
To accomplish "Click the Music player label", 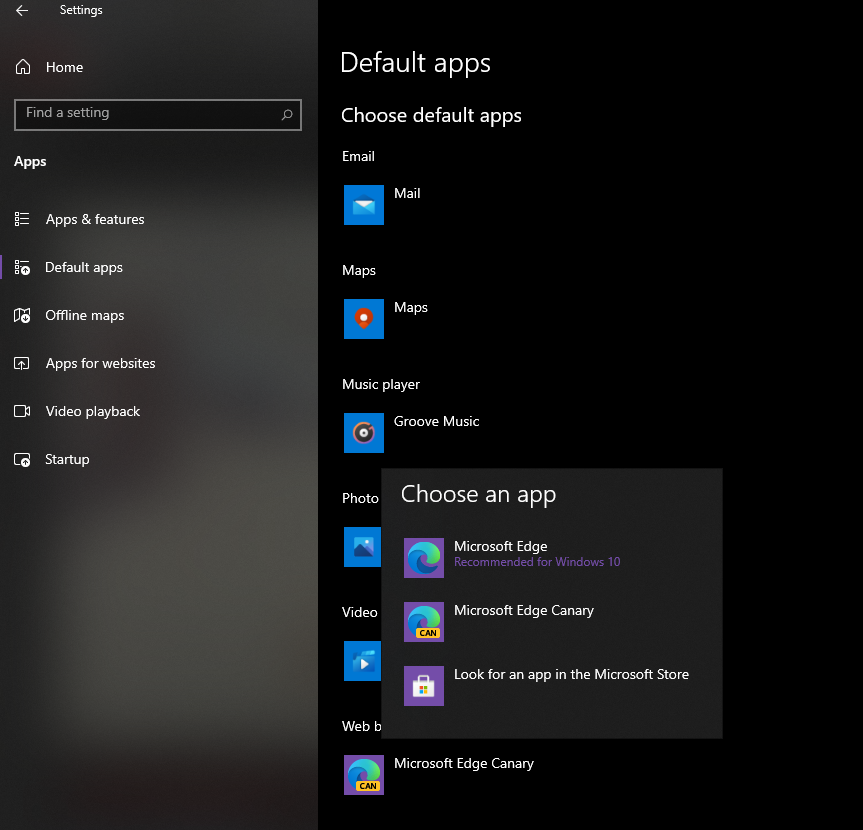I will pyautogui.click(x=381, y=384).
